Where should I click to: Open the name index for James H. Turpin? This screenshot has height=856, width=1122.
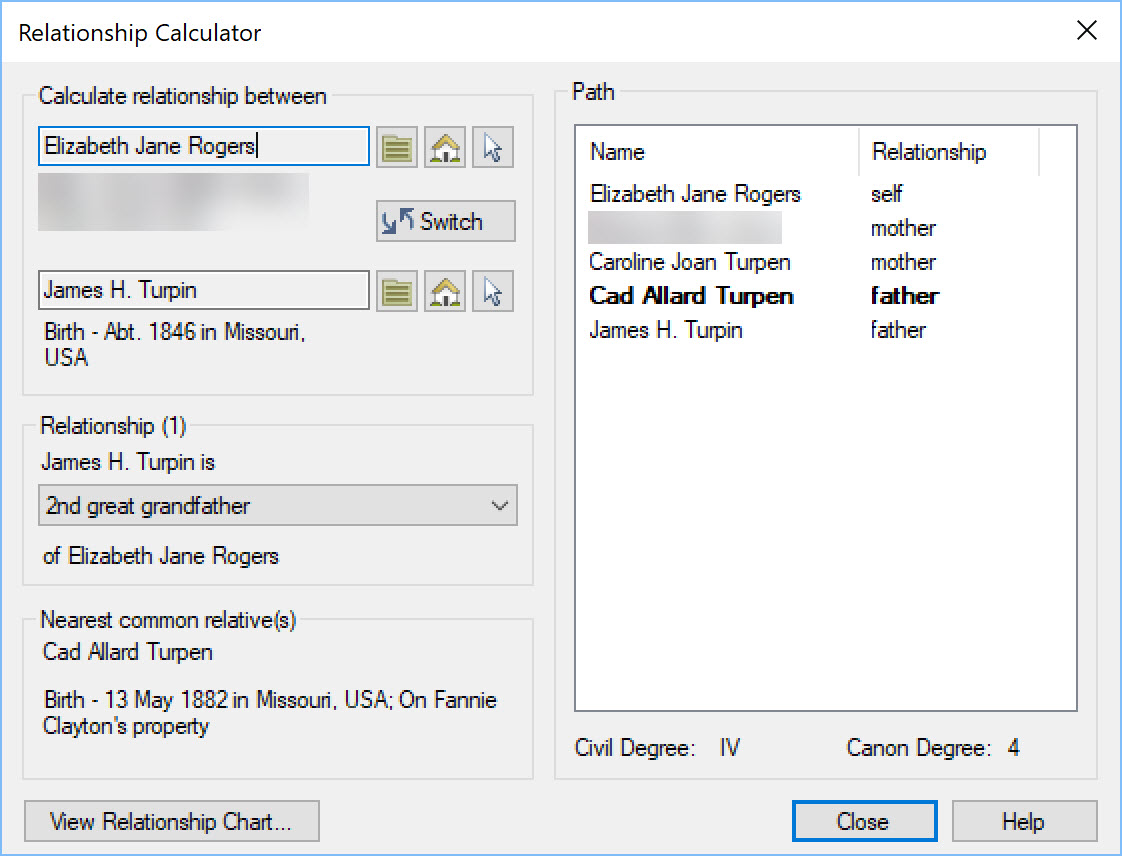(396, 291)
